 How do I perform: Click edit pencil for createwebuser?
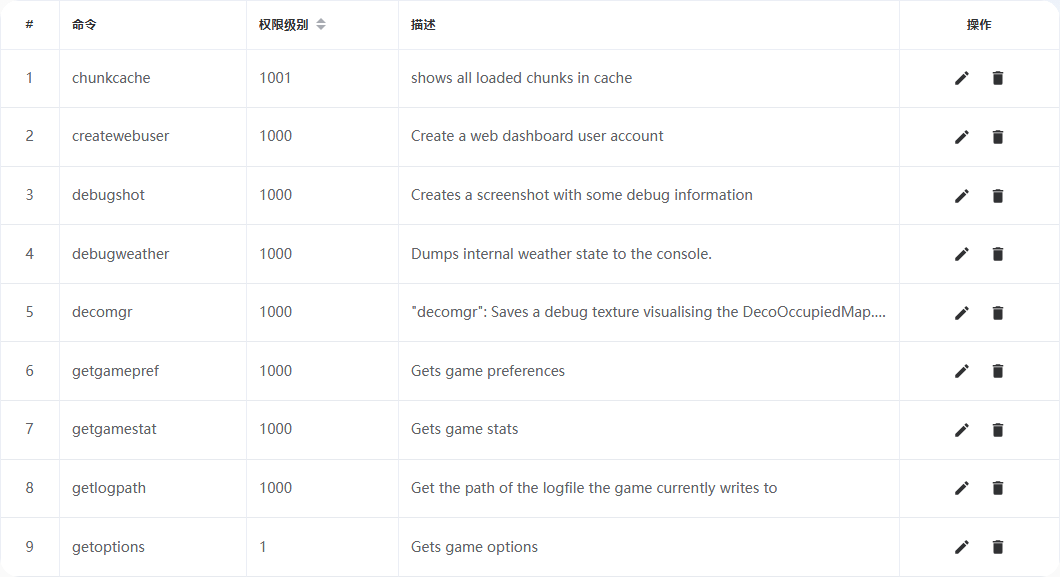point(961,137)
